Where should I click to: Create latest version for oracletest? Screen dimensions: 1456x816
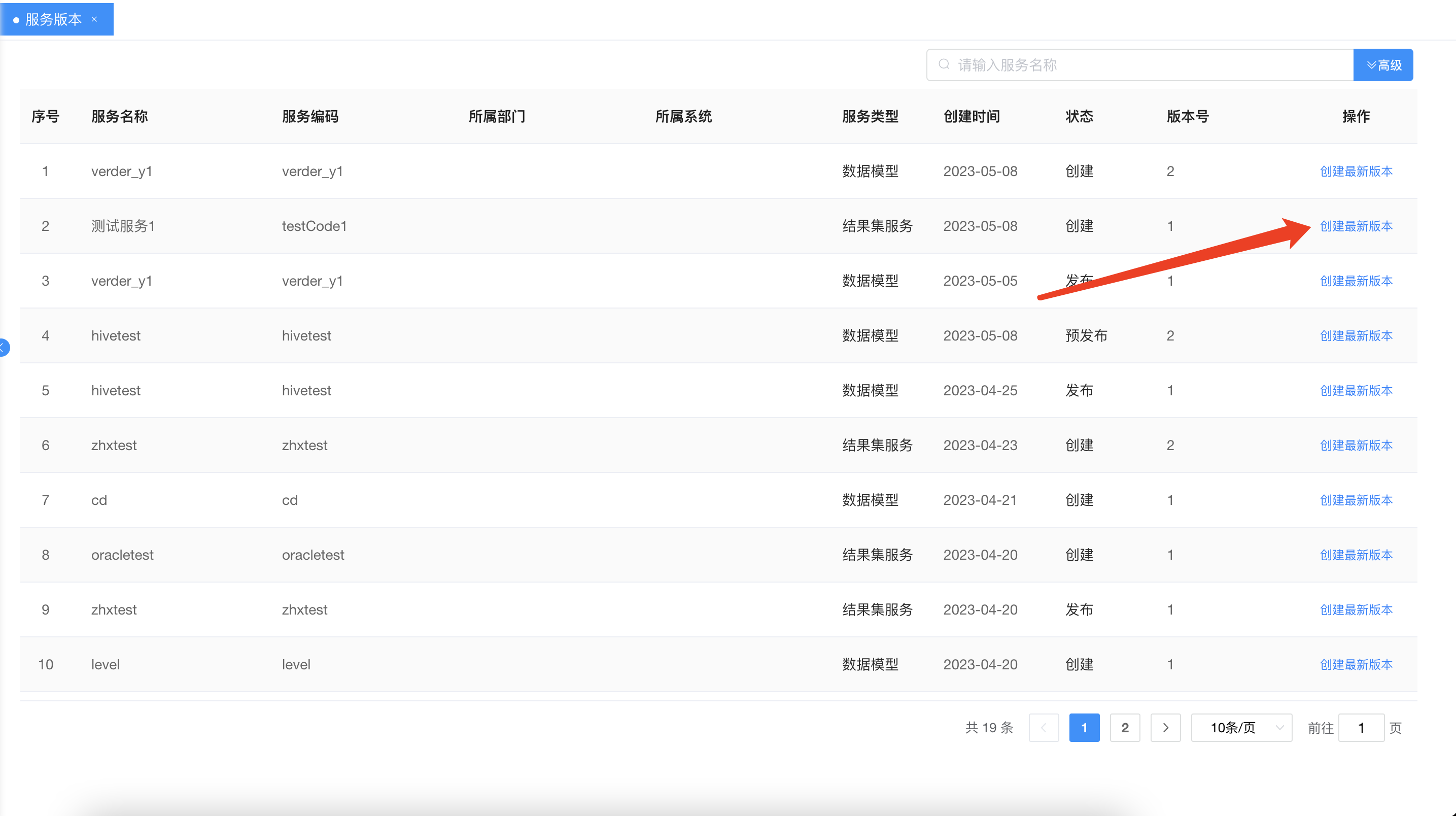[1356, 555]
